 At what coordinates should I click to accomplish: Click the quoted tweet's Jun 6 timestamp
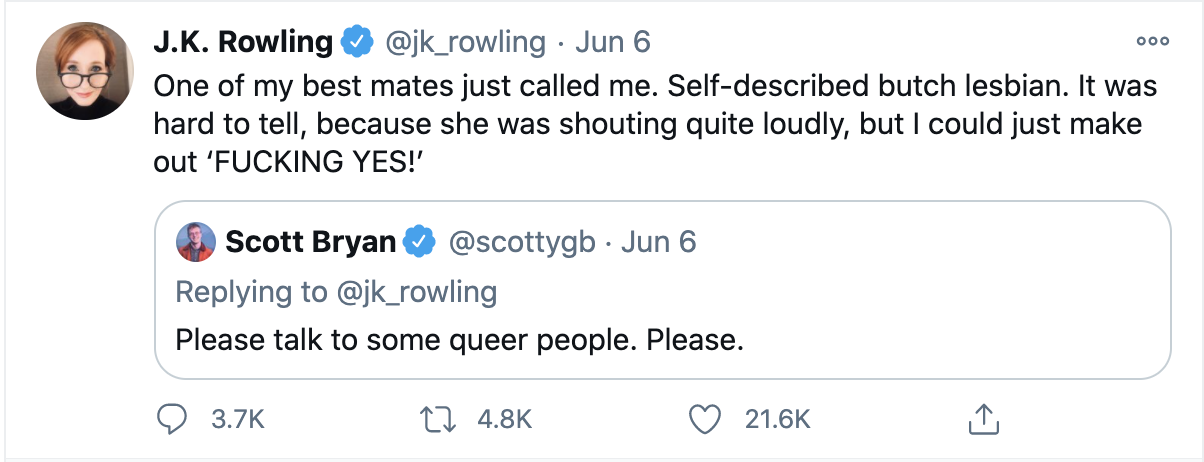658,242
